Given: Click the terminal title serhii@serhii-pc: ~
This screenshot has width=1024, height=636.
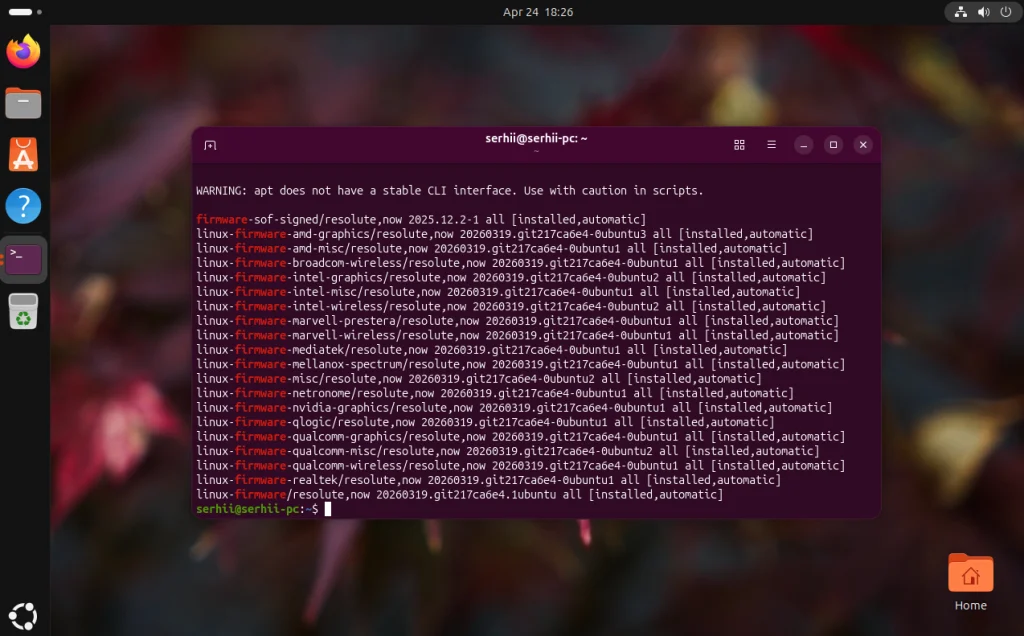Looking at the screenshot, I should (536, 138).
